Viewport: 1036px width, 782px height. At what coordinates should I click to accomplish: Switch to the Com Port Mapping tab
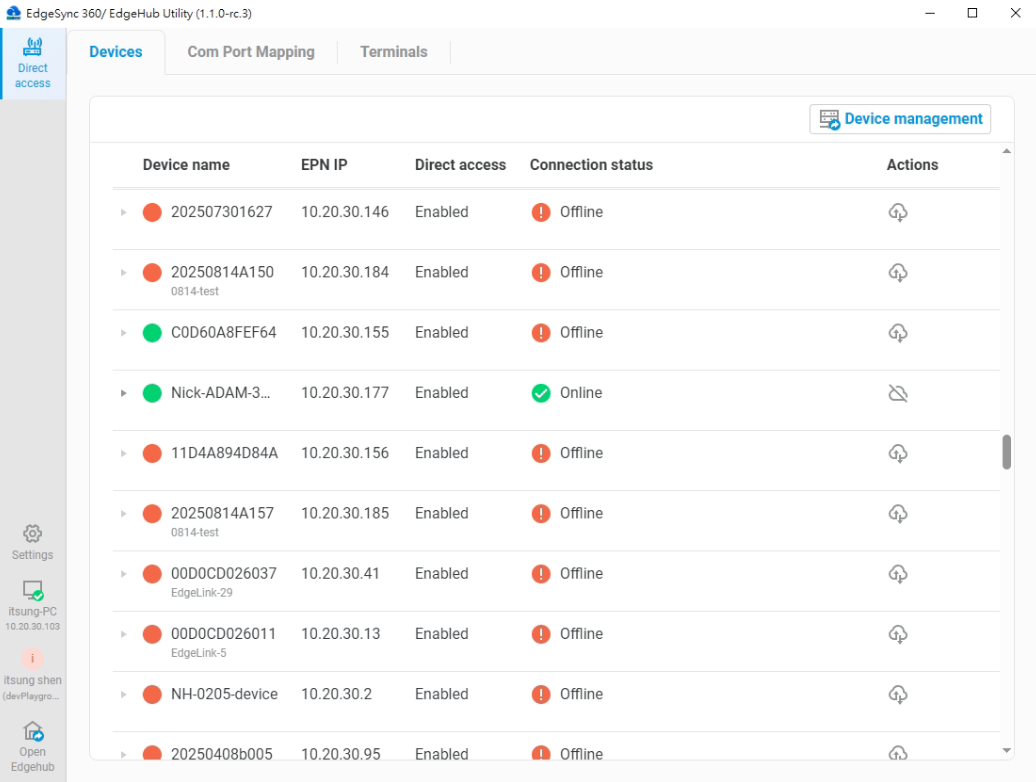(250, 51)
